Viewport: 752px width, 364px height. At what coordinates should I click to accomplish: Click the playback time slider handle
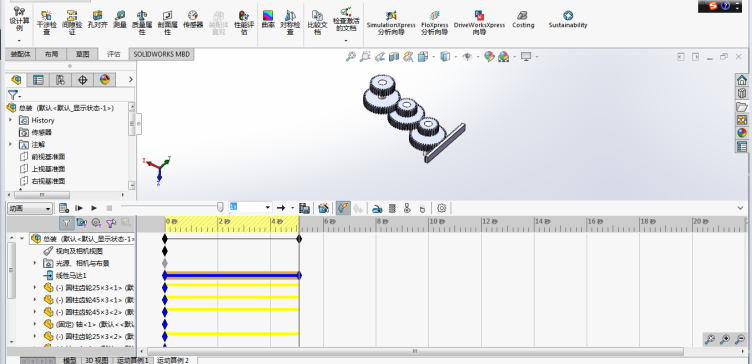tap(220, 207)
